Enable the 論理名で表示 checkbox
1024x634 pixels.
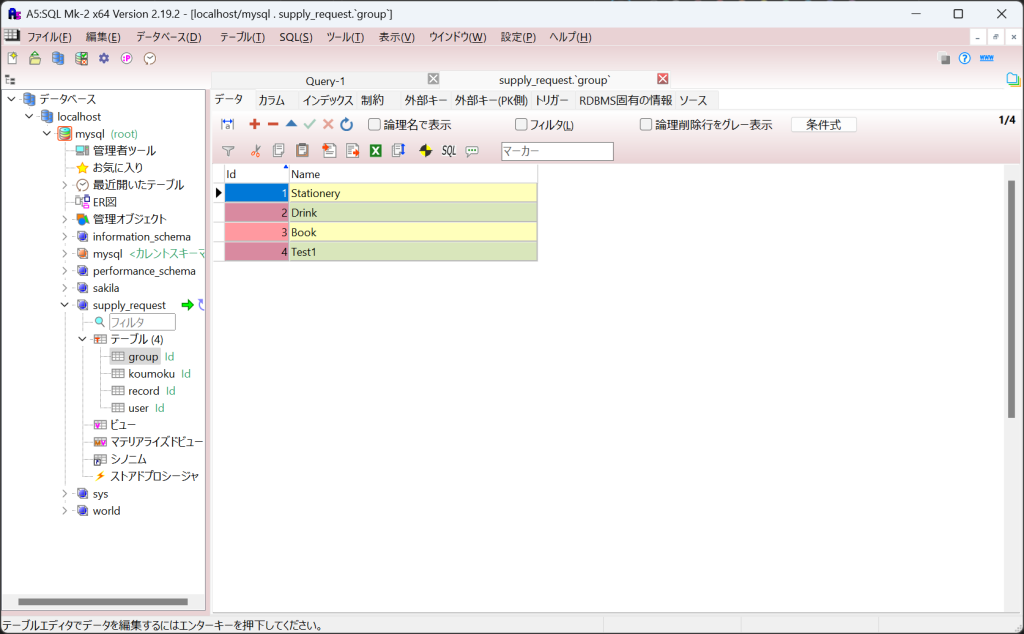(x=375, y=125)
